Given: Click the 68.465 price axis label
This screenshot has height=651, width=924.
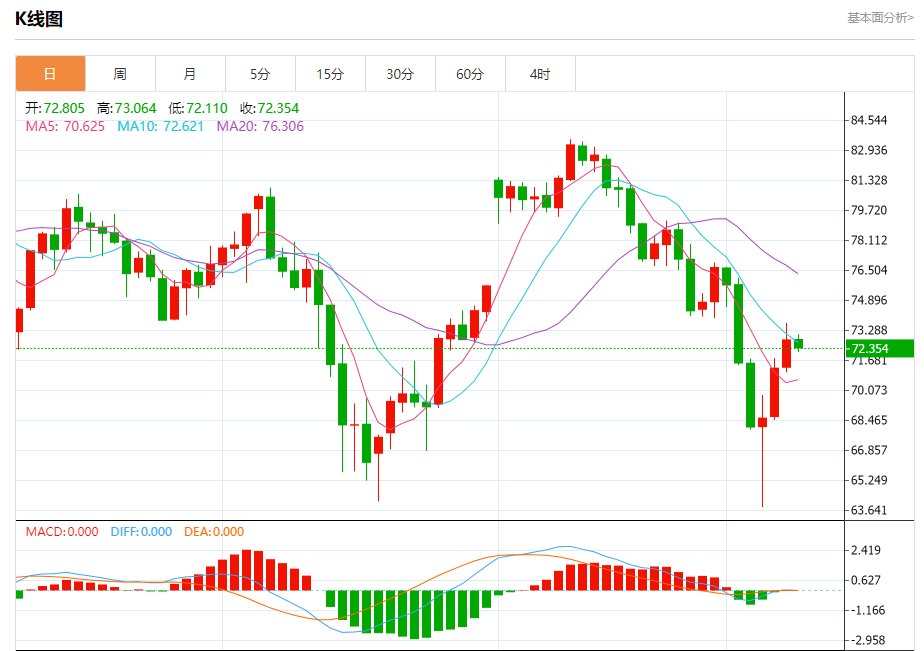Looking at the screenshot, I should tap(869, 420).
